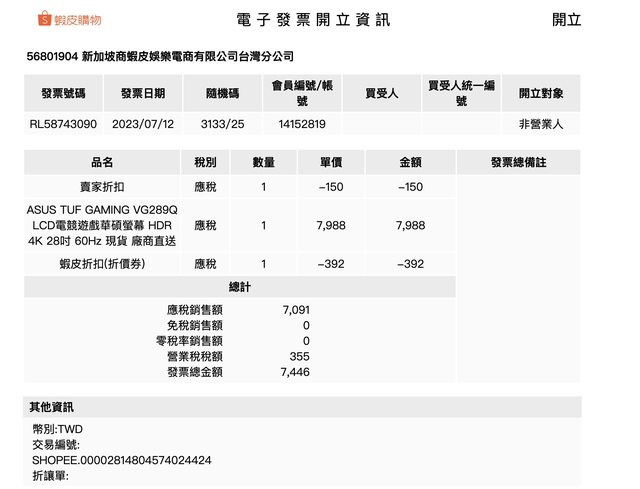The image size is (640, 489).
Task: Select the 電子發票開立資訊 page title
Action: coord(313,20)
